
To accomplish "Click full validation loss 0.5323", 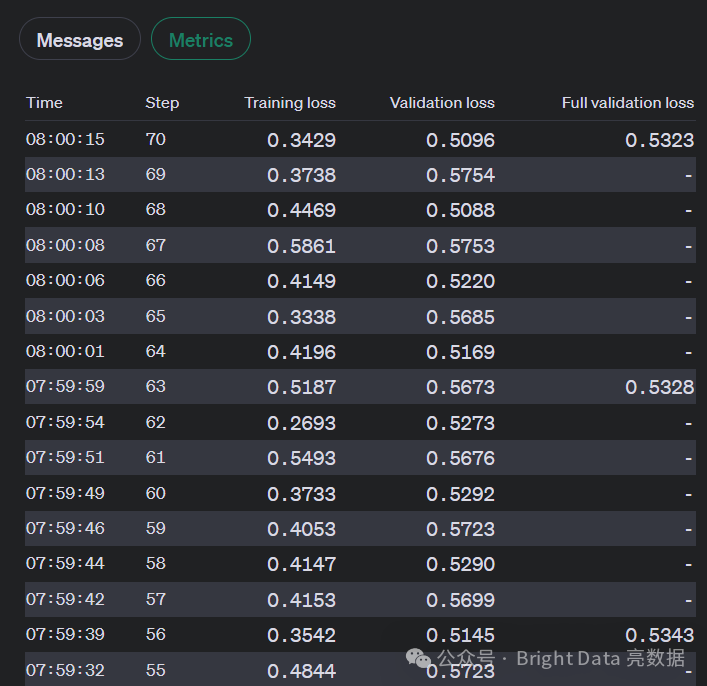I will (x=659, y=140).
